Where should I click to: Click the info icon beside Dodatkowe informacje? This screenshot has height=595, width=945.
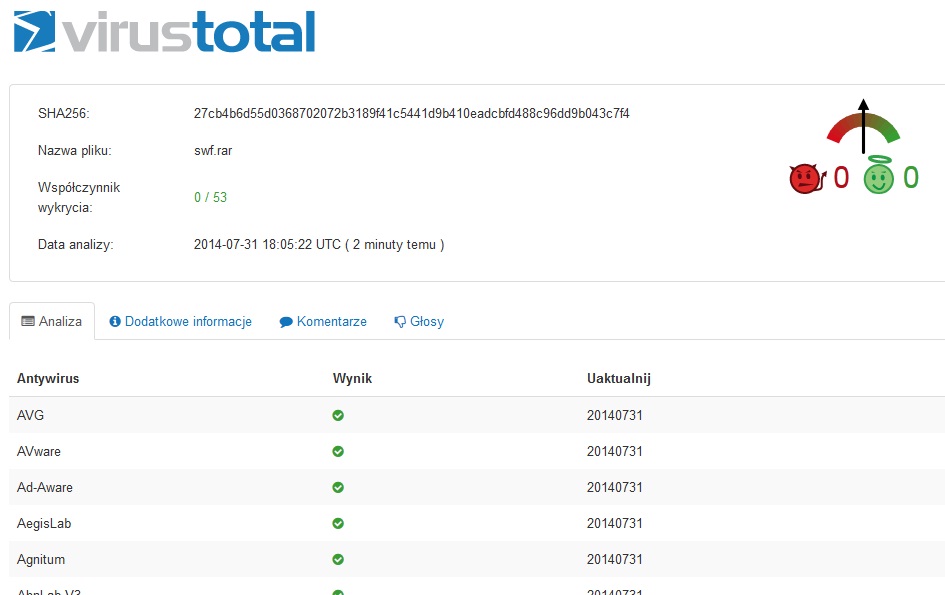tap(115, 321)
